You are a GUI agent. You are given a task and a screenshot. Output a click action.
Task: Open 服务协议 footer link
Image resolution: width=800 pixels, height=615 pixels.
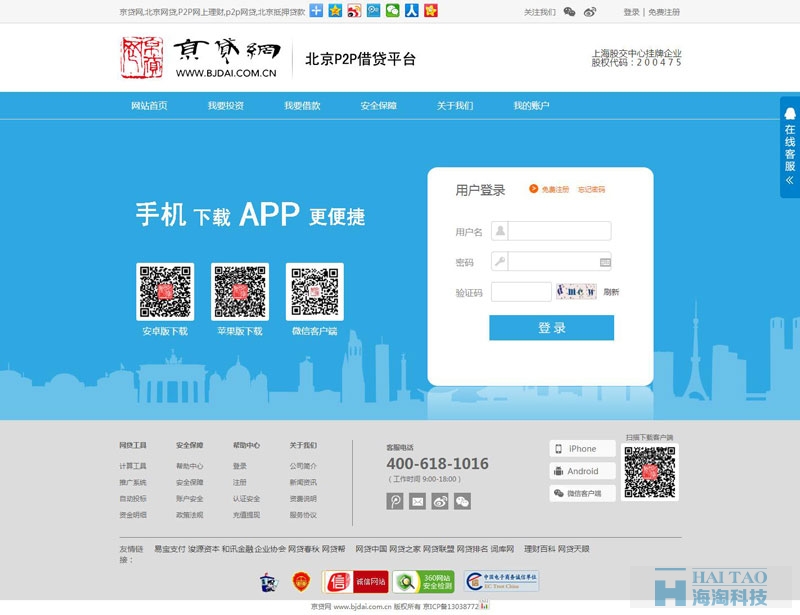coord(303,515)
